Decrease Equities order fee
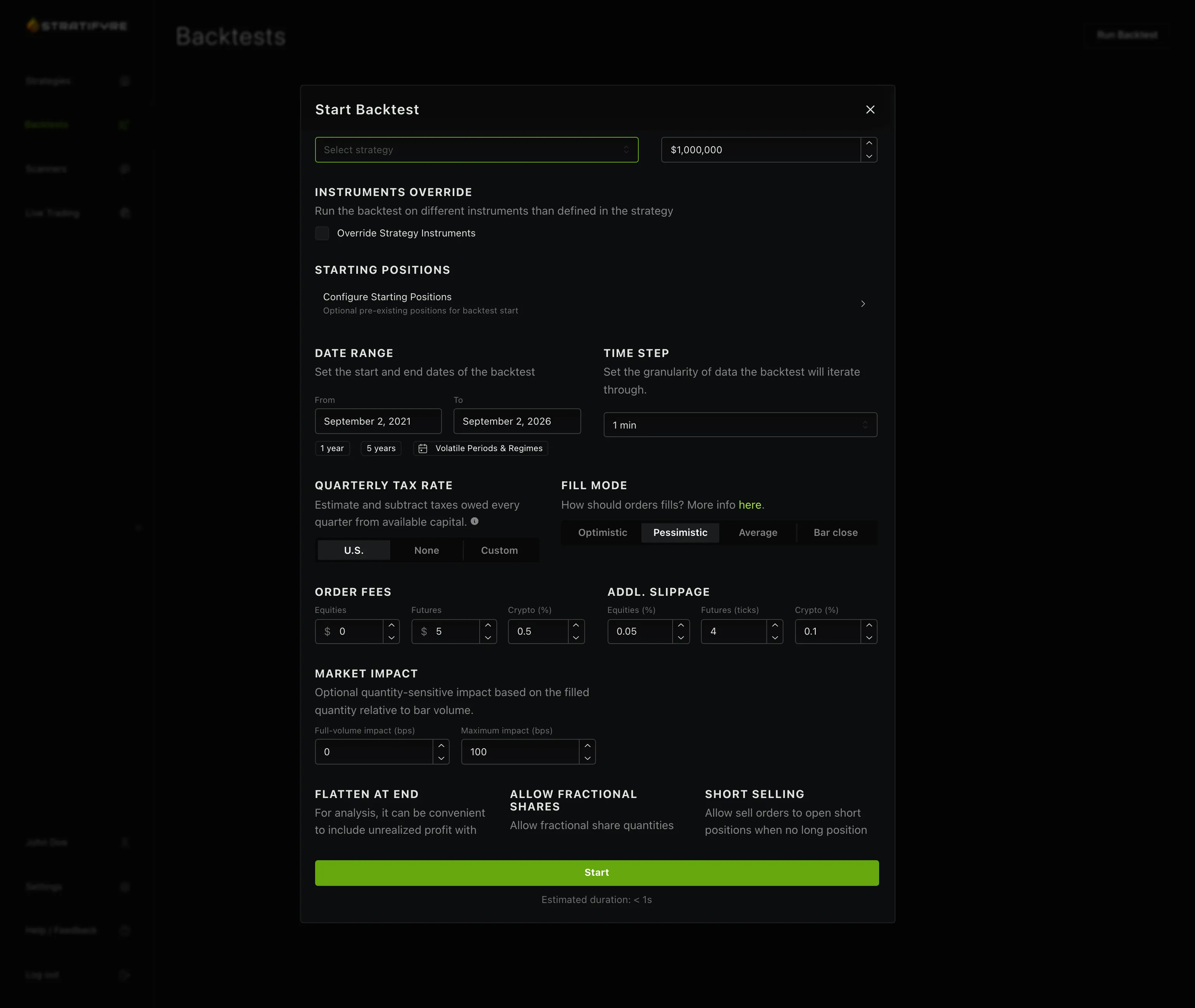Viewport: 1195px width, 1008px height. (x=391, y=638)
